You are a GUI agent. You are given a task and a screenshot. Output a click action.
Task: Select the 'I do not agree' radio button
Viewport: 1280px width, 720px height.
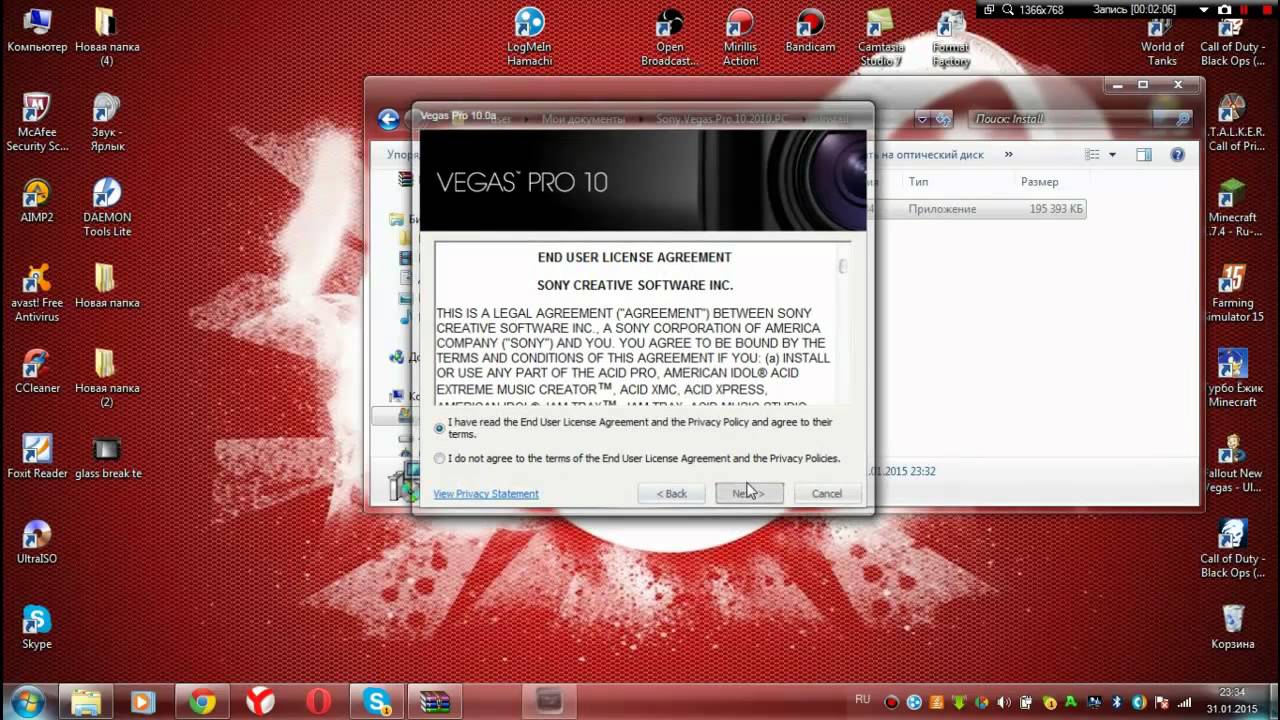click(440, 459)
